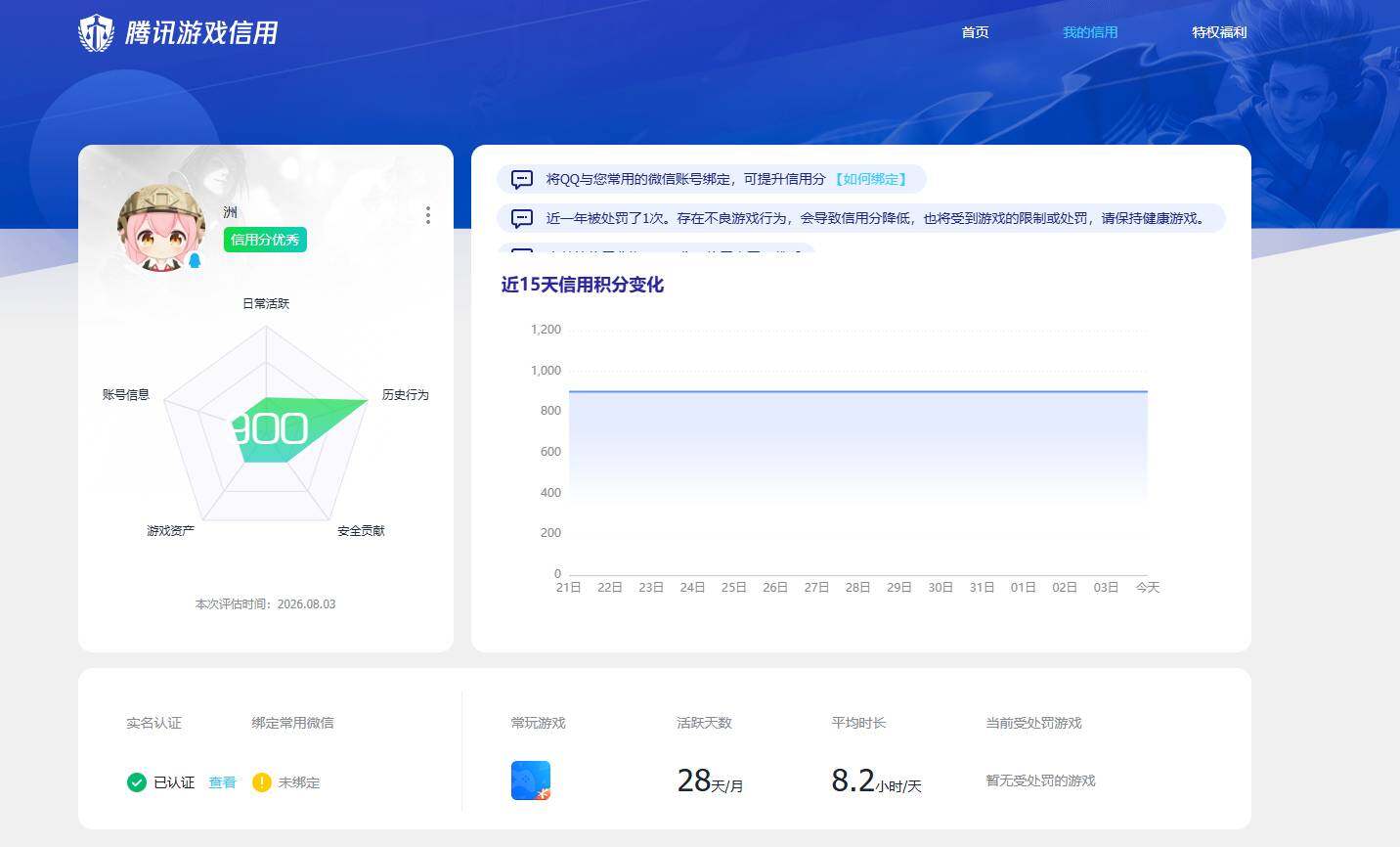
Task: Click the 今天 point on the chart axis
Action: pos(1147,587)
